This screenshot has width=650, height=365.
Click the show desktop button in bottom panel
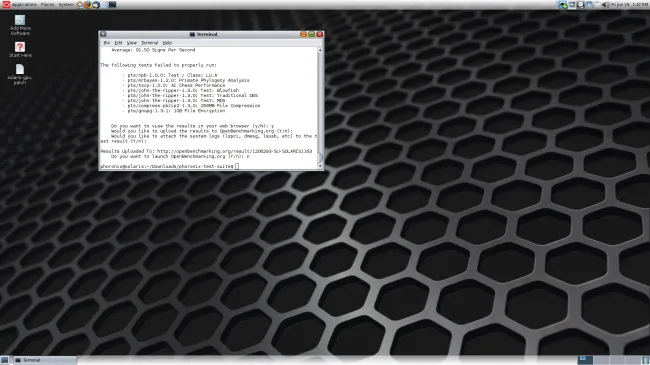pos(4,360)
